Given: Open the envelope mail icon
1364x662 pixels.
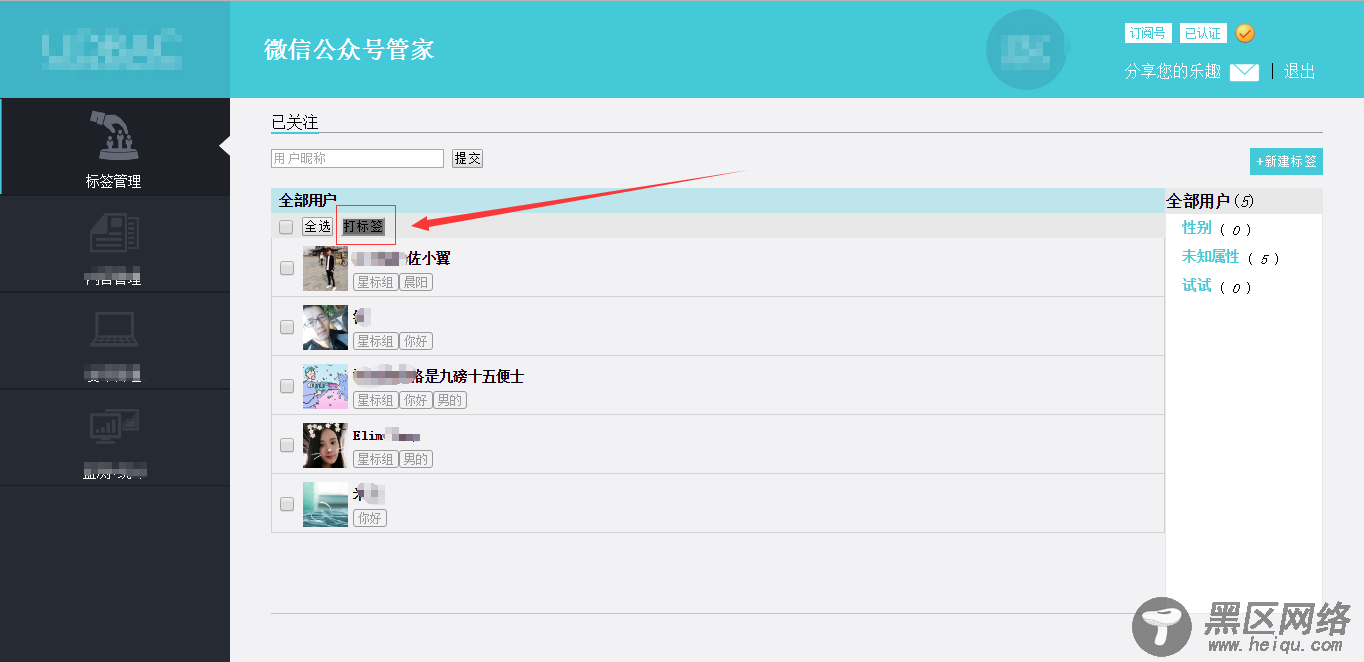Looking at the screenshot, I should click(x=1244, y=72).
